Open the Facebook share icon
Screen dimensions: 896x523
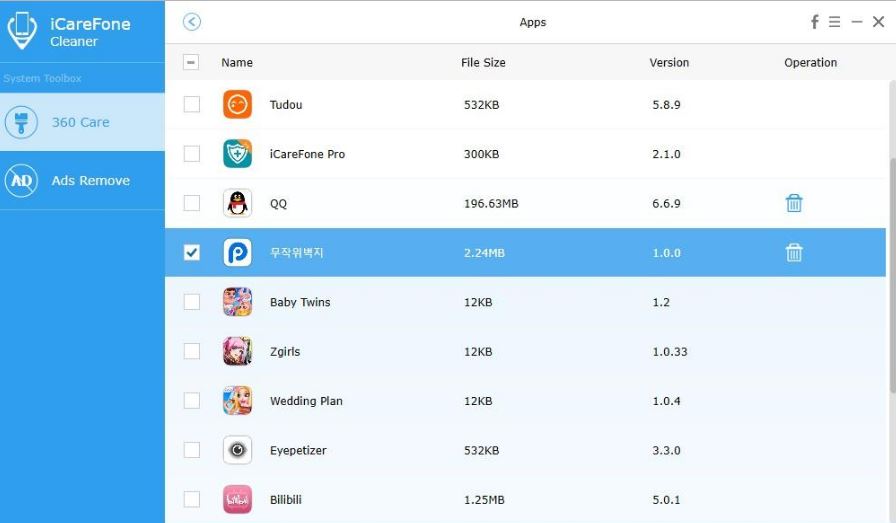815,22
